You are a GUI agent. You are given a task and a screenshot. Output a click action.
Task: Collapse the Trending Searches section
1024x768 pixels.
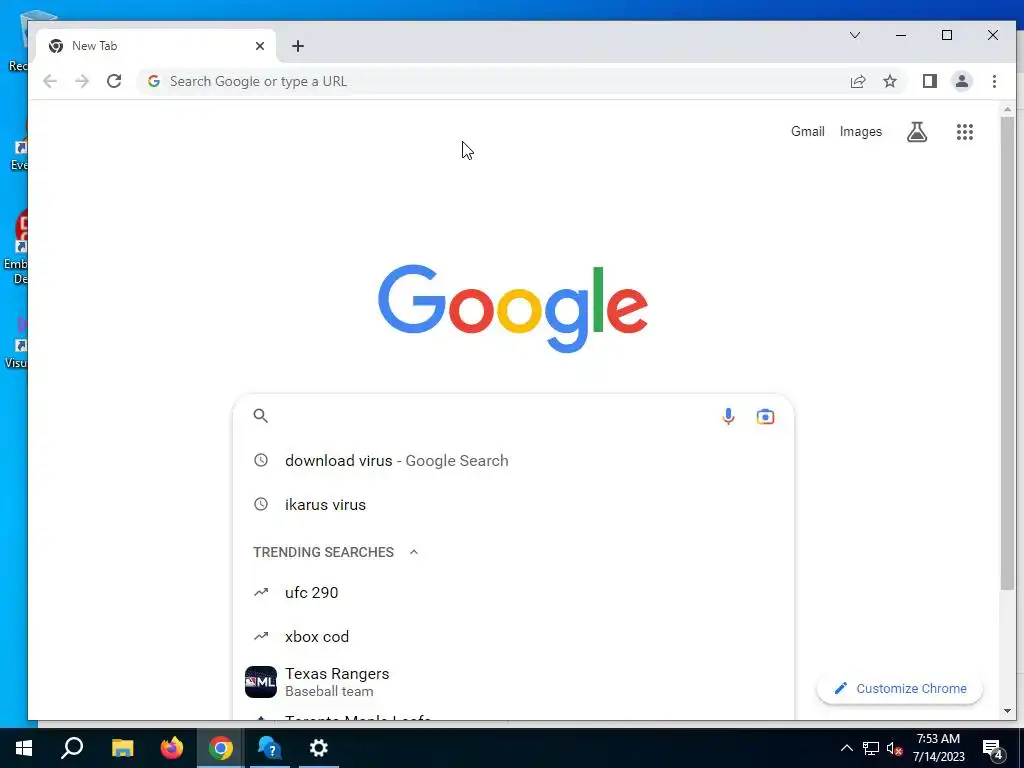tap(413, 552)
